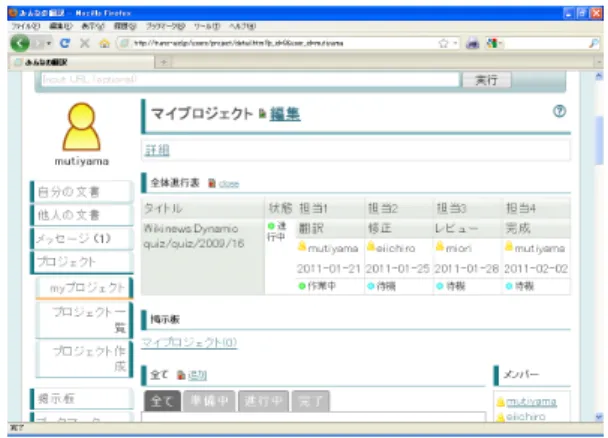Open the ツール menu
The height and width of the screenshot is (438, 608).
207,26
